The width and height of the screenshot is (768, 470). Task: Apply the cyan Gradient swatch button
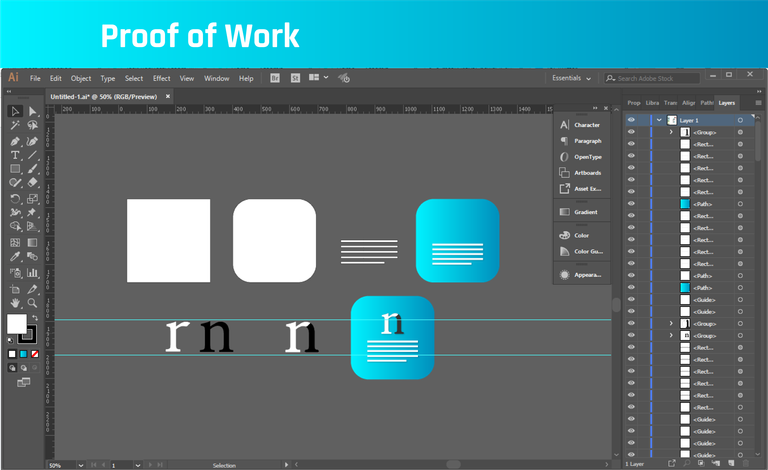click(x=24, y=353)
